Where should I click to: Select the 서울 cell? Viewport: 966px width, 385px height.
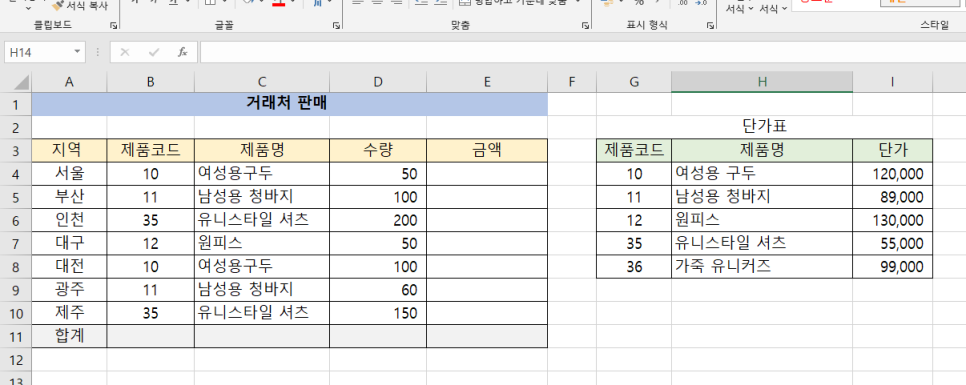(x=69, y=174)
